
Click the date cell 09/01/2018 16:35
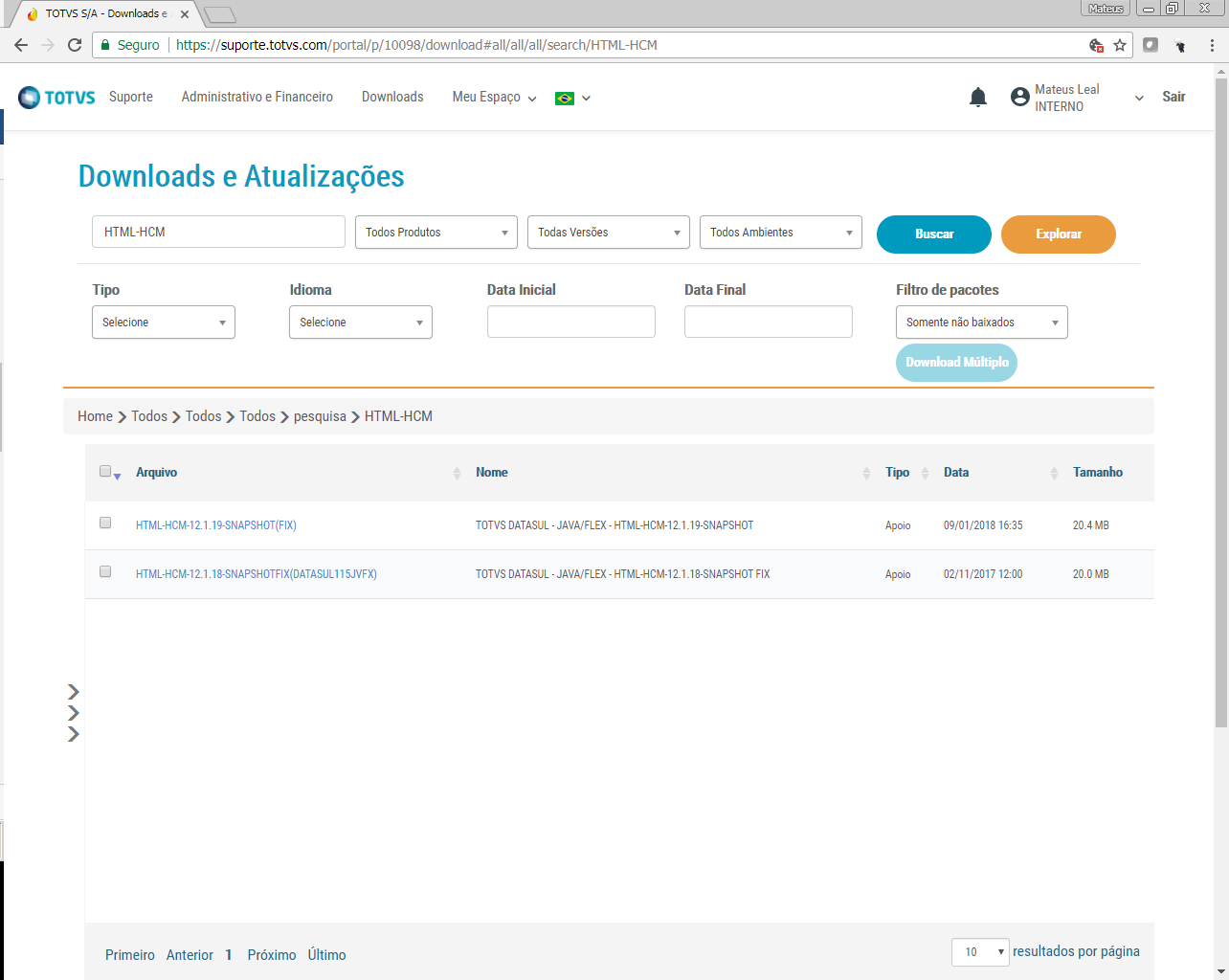pyautogui.click(x=983, y=525)
